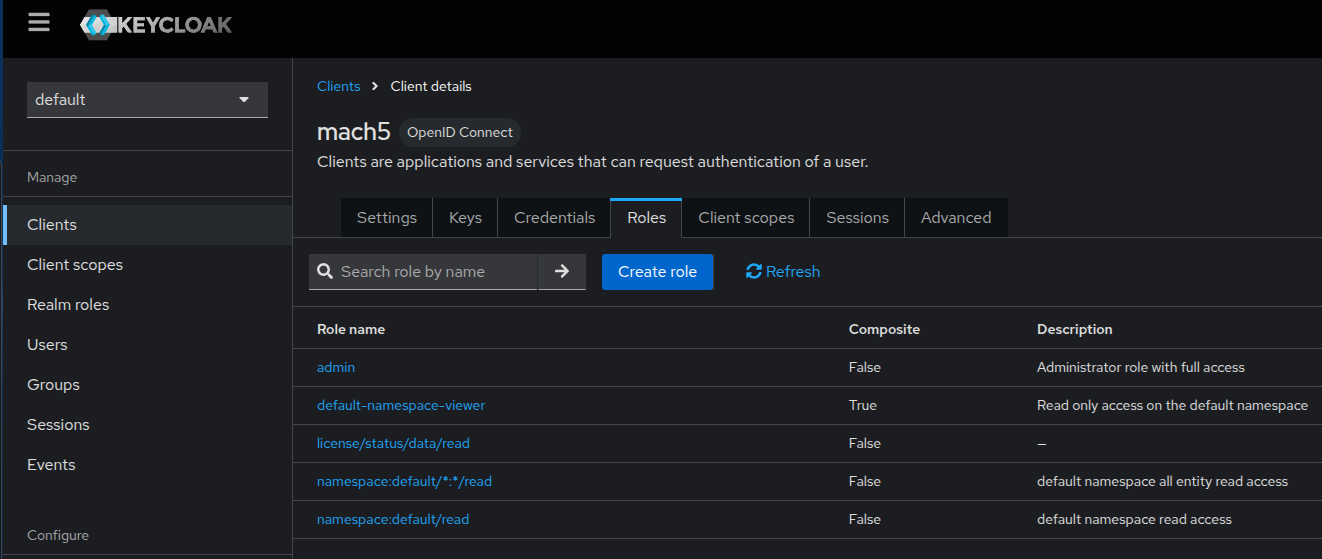Open the Advanced tab
Image resolution: width=1322 pixels, height=559 pixels.
(955, 218)
